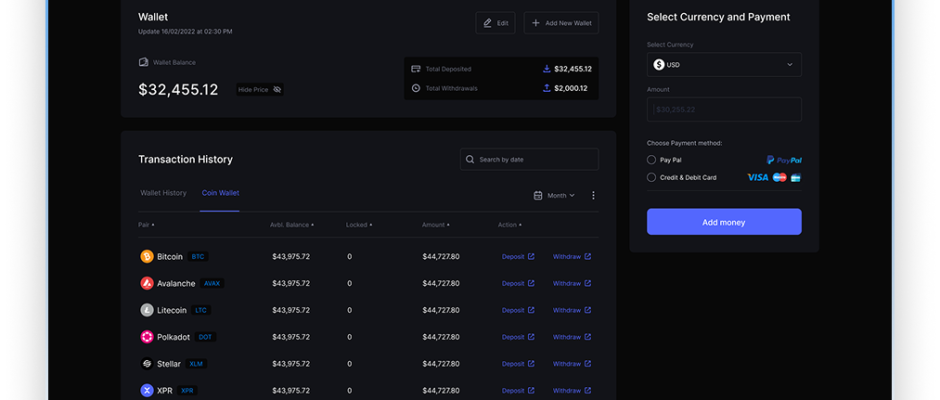Click the Add New Wallet button
940x400 pixels.
tap(561, 23)
